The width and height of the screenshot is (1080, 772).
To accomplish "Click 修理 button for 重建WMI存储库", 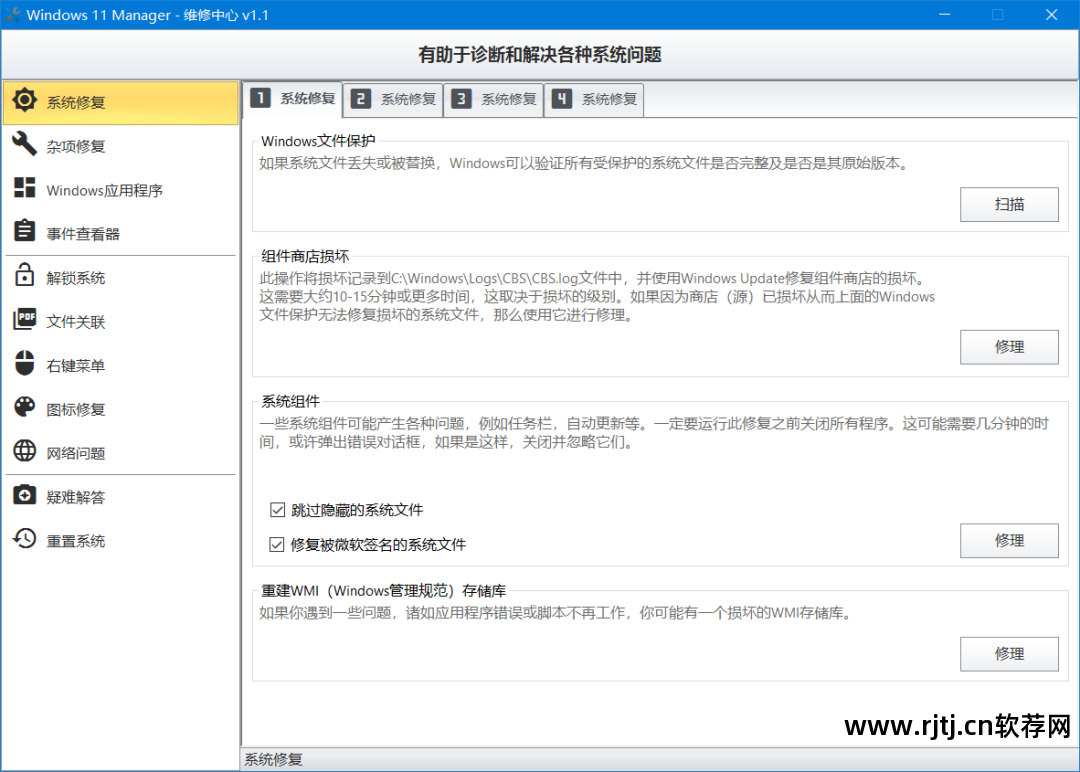I will tap(1009, 654).
